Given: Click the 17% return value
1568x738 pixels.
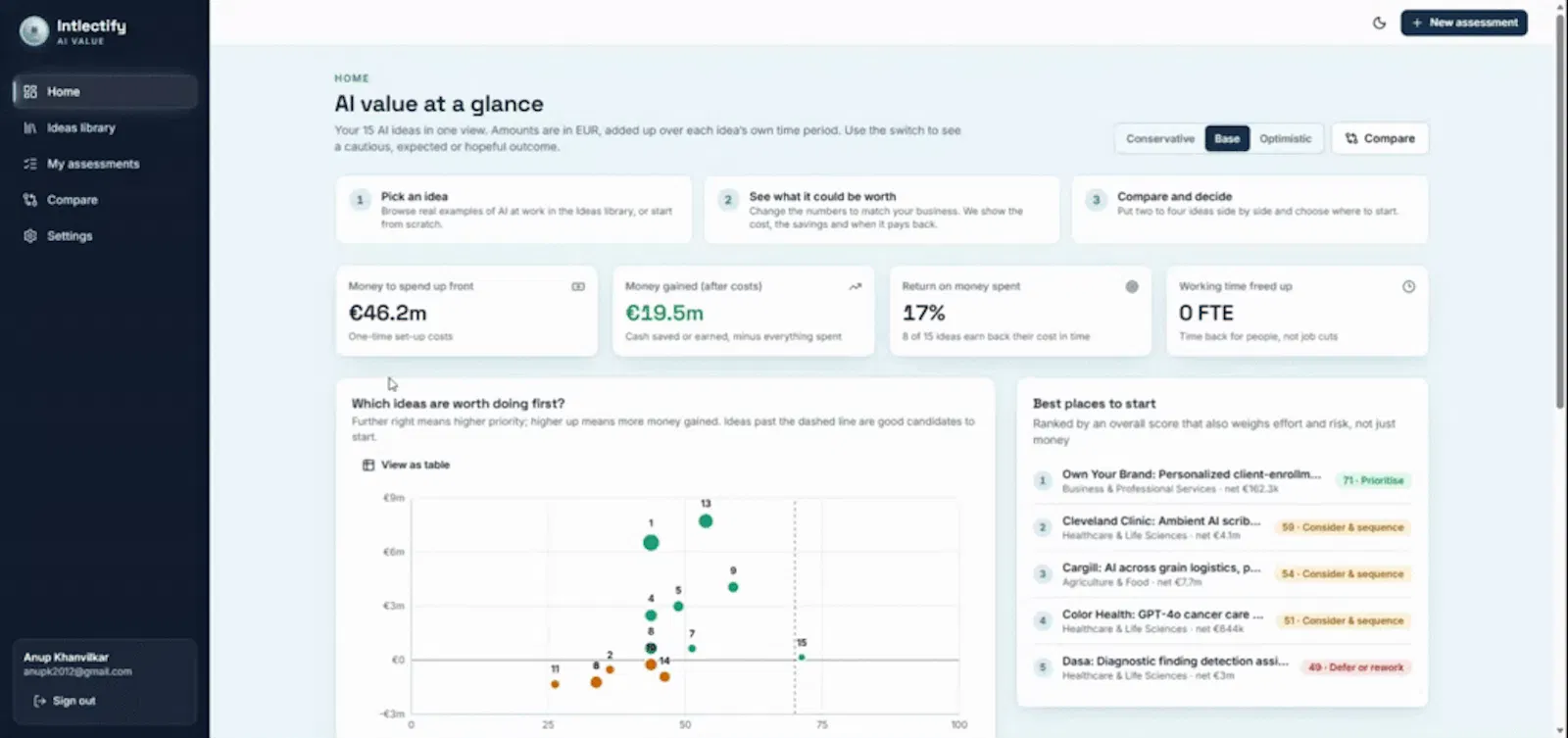Looking at the screenshot, I should (924, 313).
